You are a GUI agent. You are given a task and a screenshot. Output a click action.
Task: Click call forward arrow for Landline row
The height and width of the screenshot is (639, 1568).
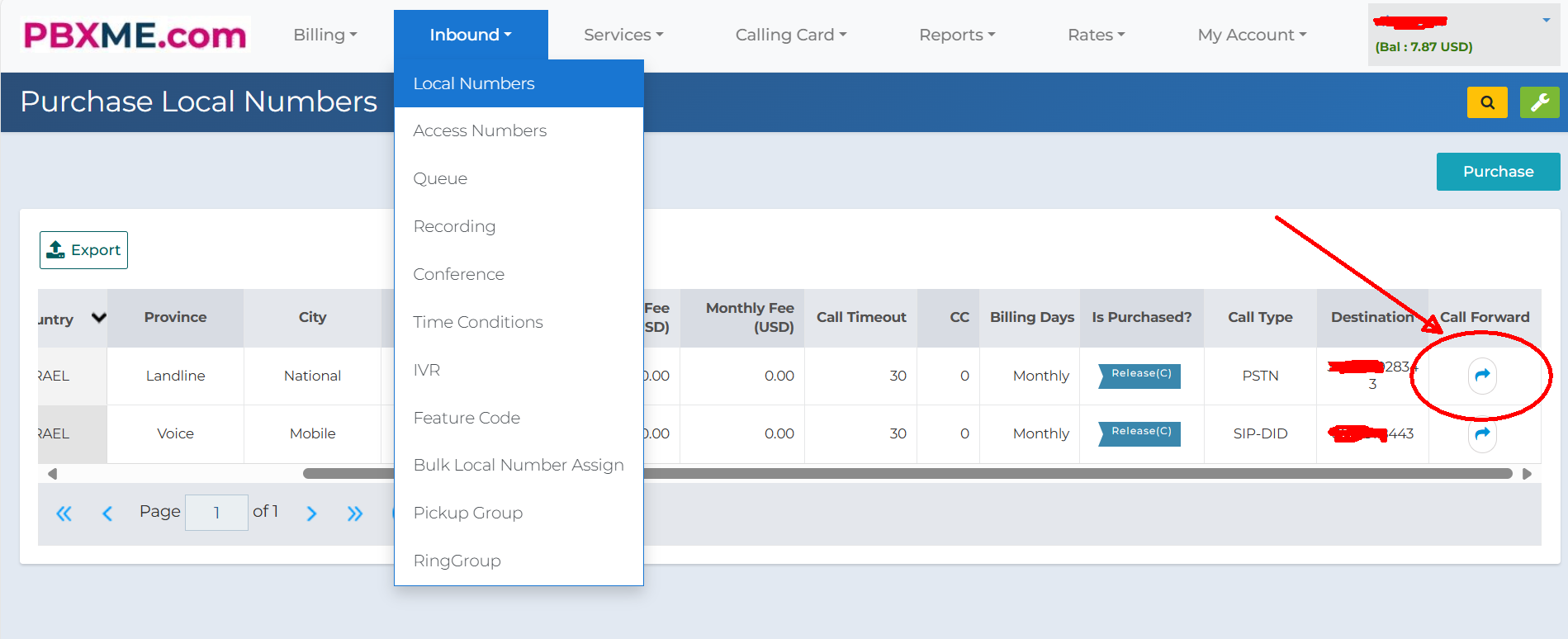tap(1482, 376)
